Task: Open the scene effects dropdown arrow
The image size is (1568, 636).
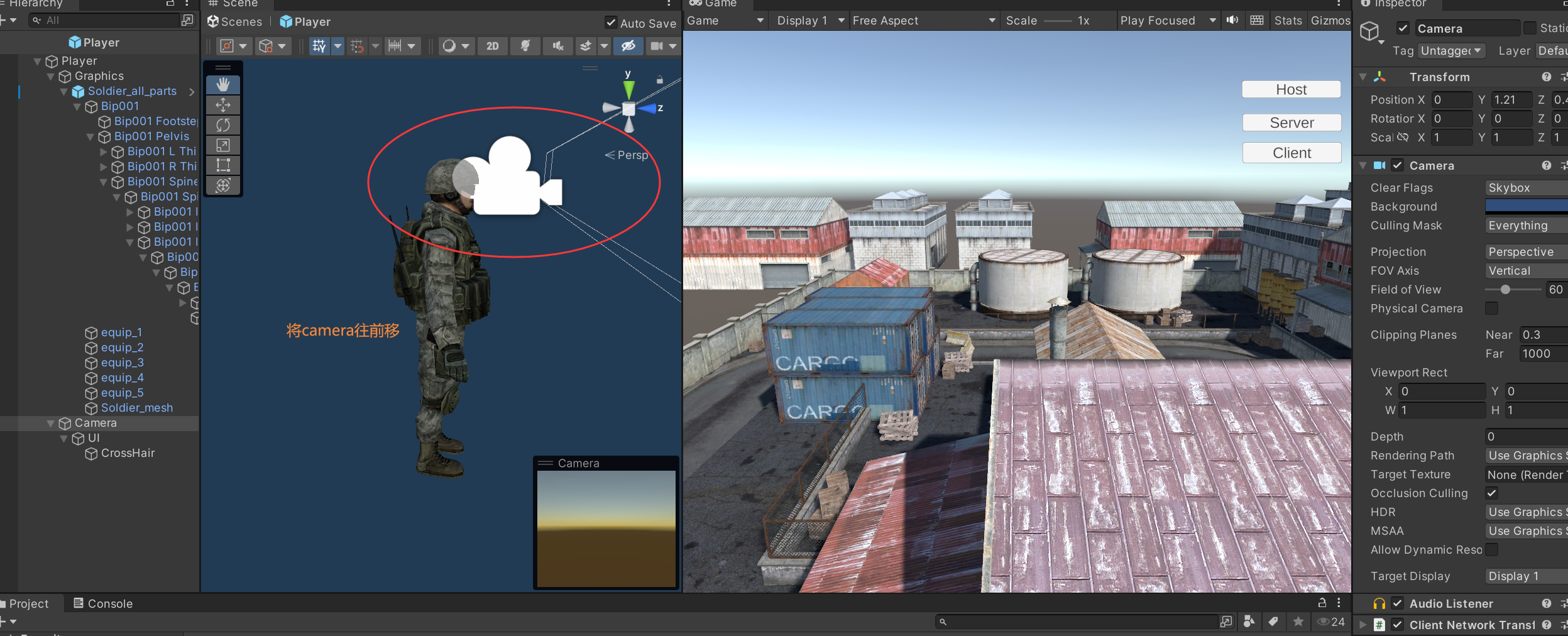Action: click(604, 46)
